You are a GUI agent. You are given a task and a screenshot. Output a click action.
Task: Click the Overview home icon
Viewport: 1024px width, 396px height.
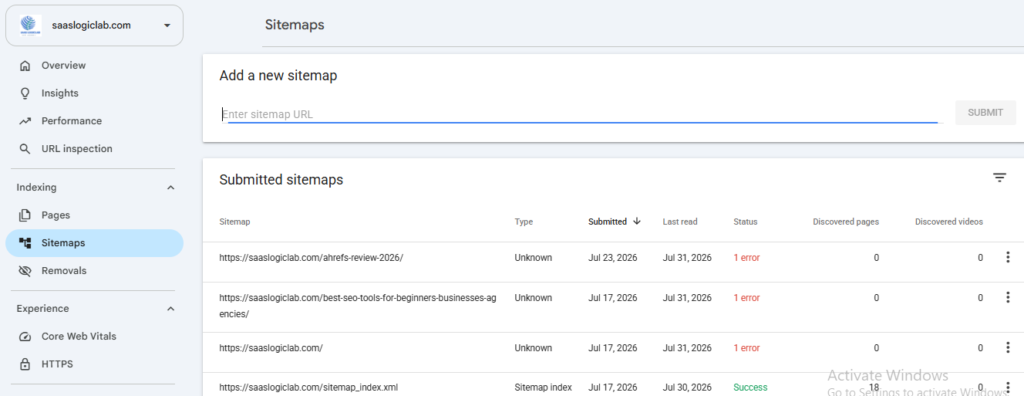point(25,65)
